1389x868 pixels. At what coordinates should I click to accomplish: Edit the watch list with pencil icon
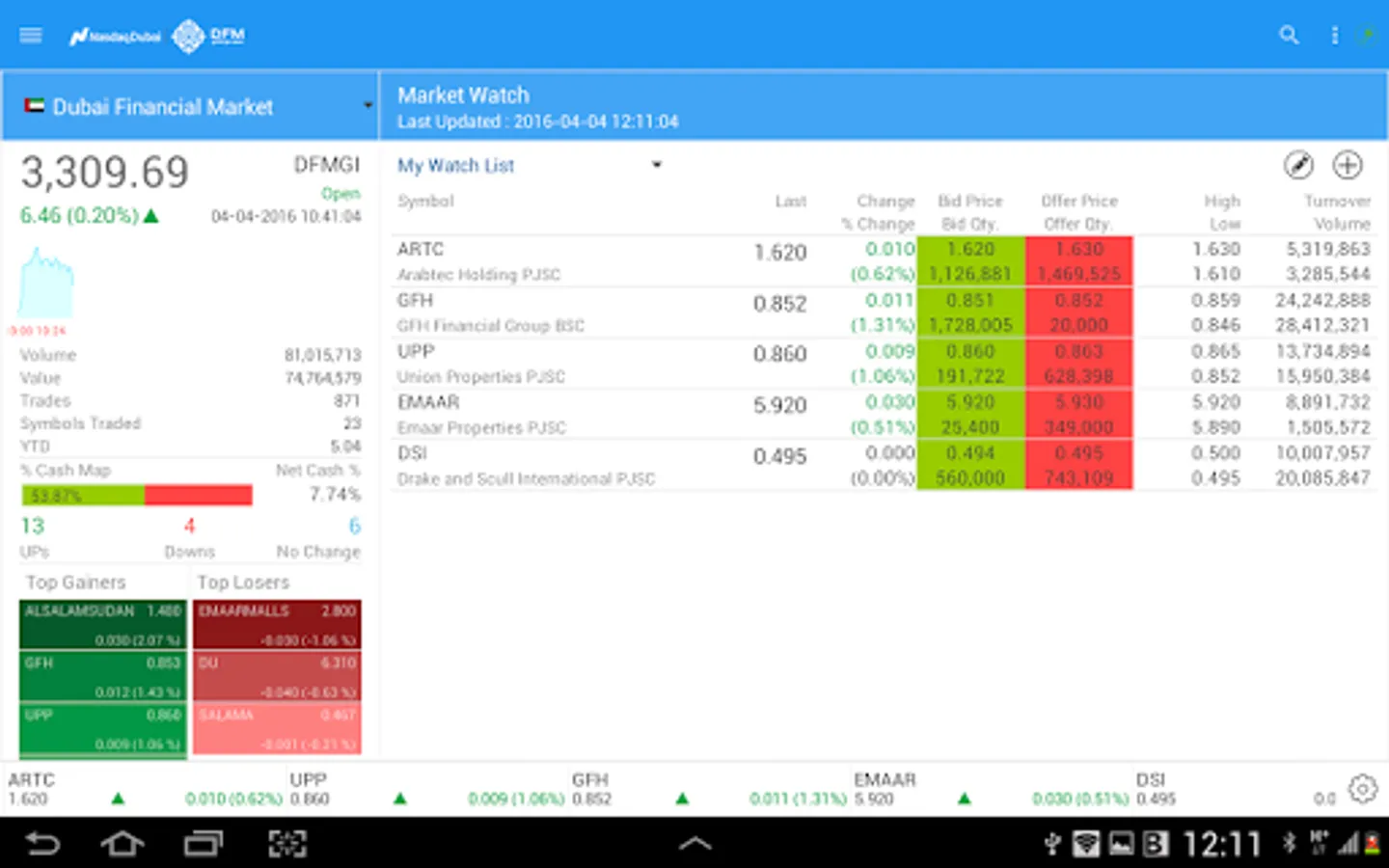click(x=1298, y=165)
